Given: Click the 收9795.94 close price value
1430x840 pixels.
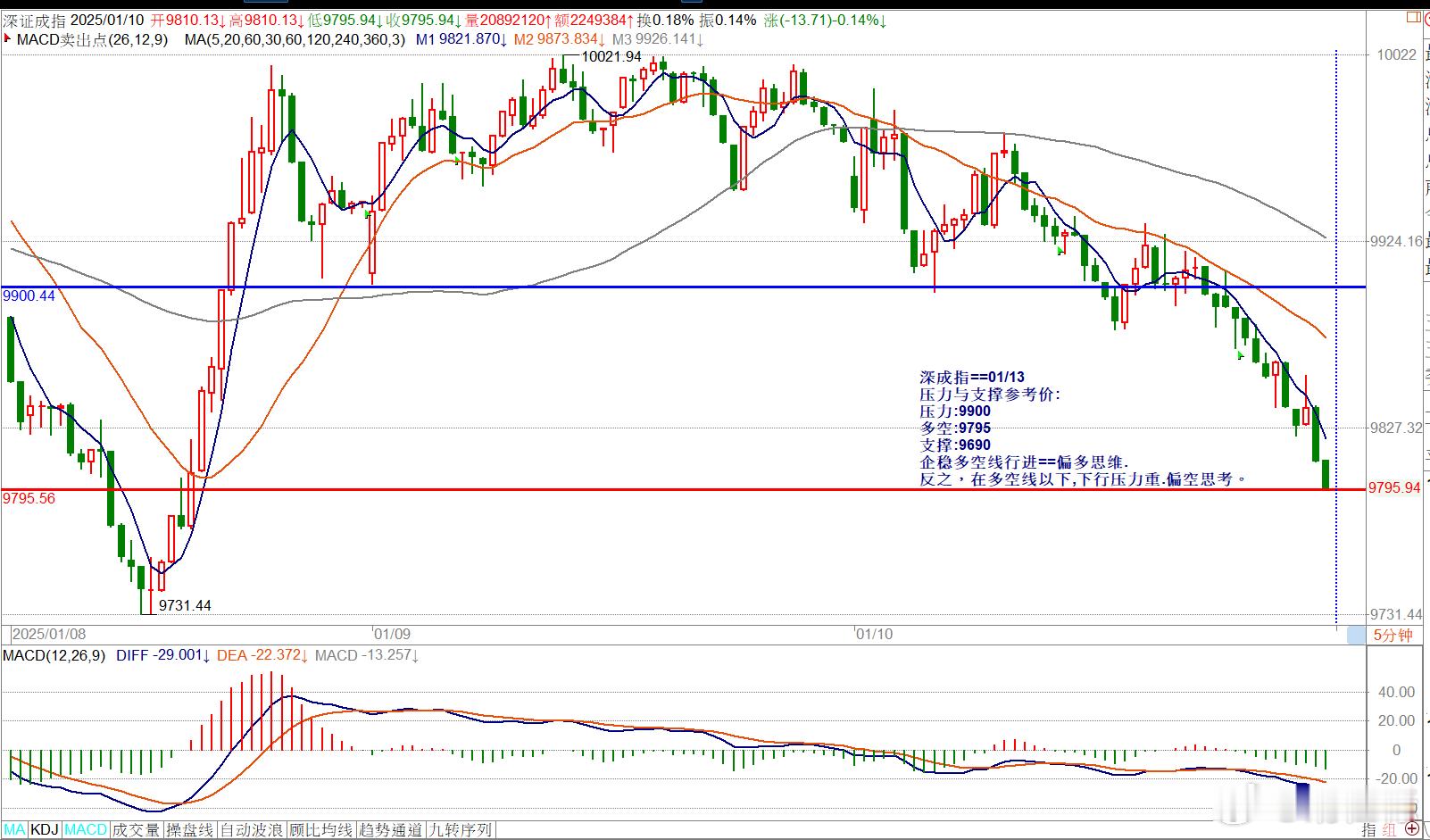Looking at the screenshot, I should pyautogui.click(x=424, y=21).
